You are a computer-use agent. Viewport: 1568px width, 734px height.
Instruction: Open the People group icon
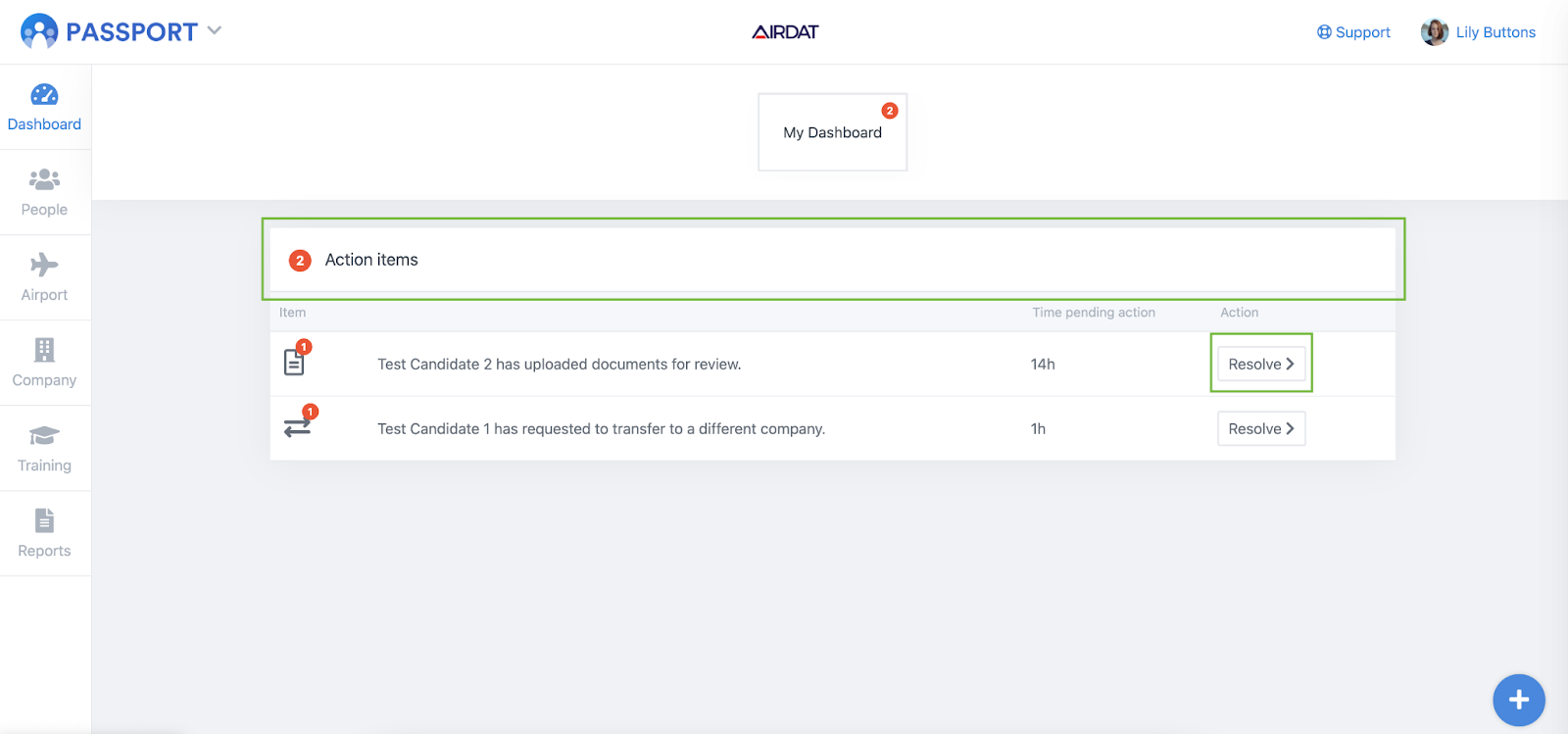pyautogui.click(x=44, y=179)
